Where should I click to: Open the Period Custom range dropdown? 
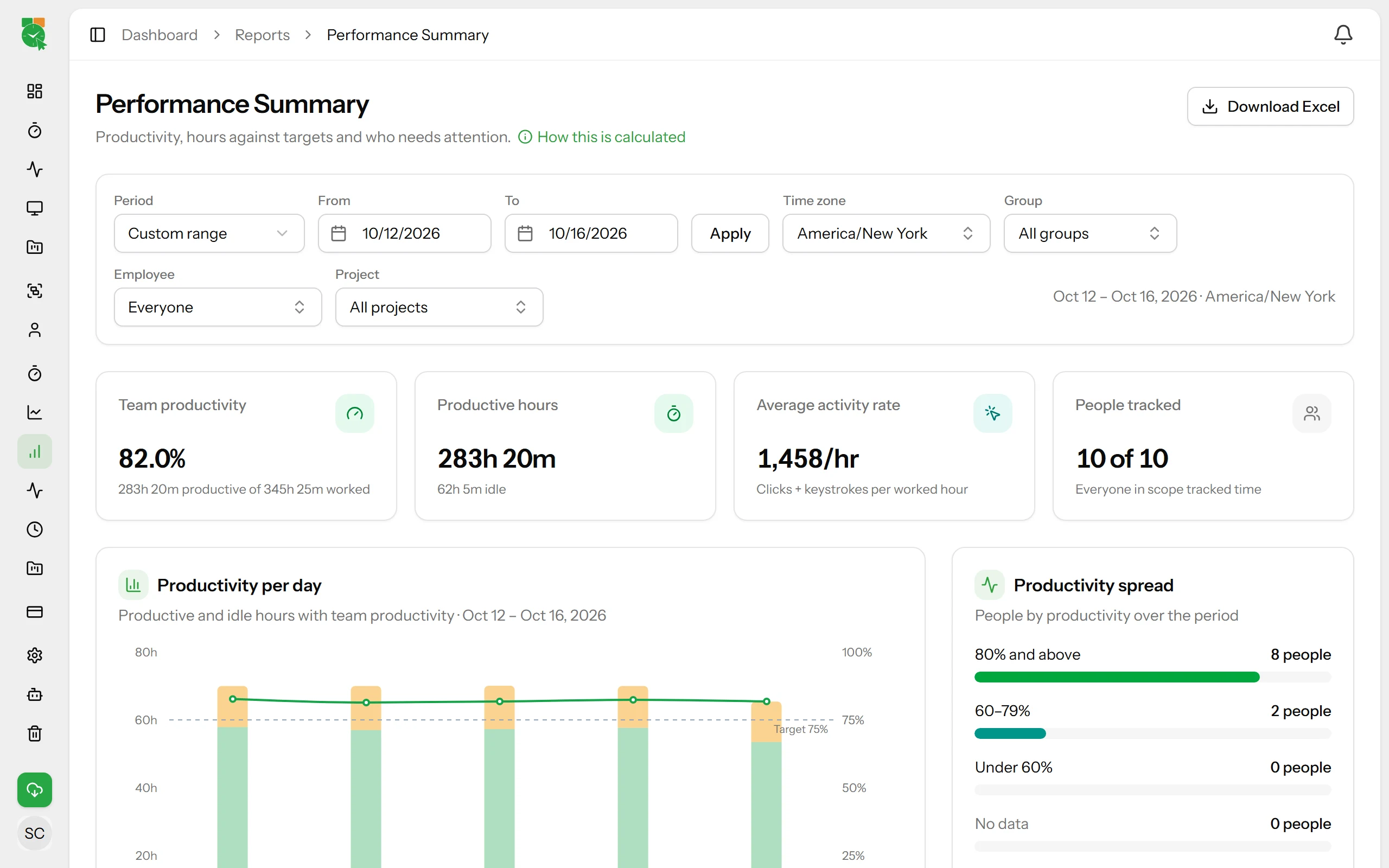coord(209,233)
